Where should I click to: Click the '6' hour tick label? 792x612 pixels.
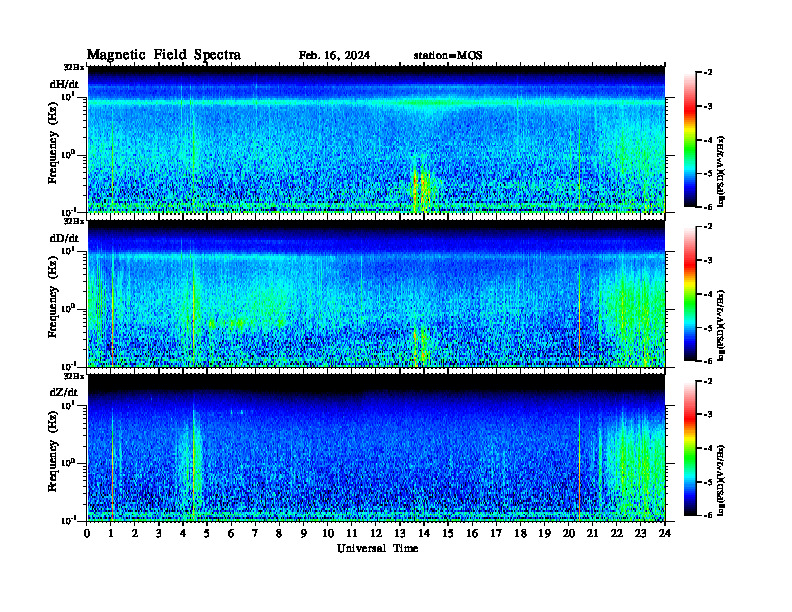pos(231,534)
